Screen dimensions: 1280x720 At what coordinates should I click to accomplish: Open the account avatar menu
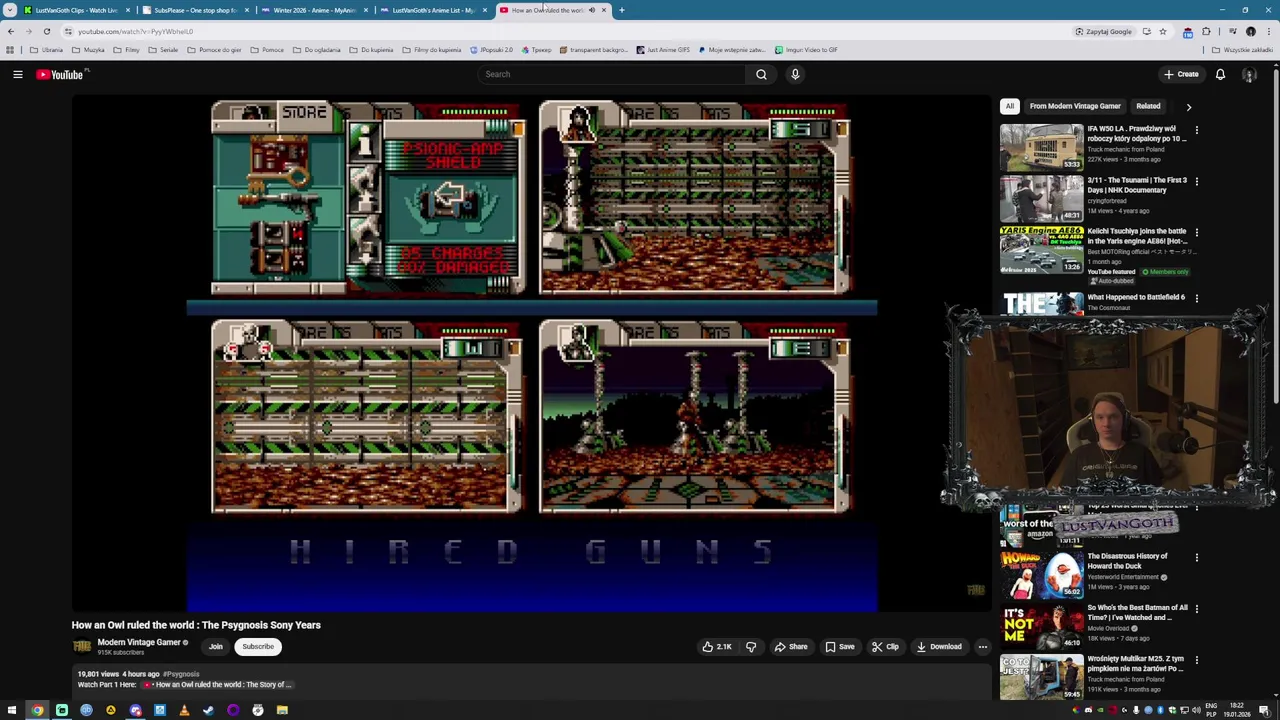(1249, 74)
